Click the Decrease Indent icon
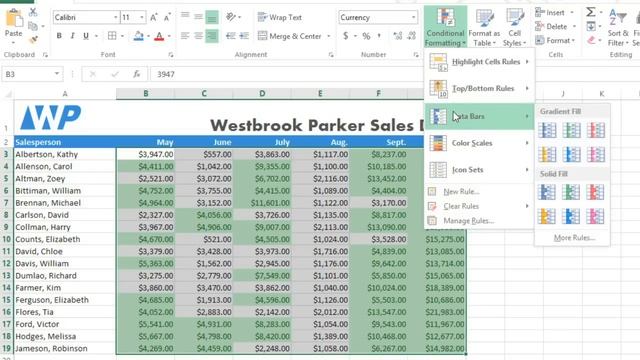Image resolution: width=640 pixels, height=360 pixels. (231, 36)
